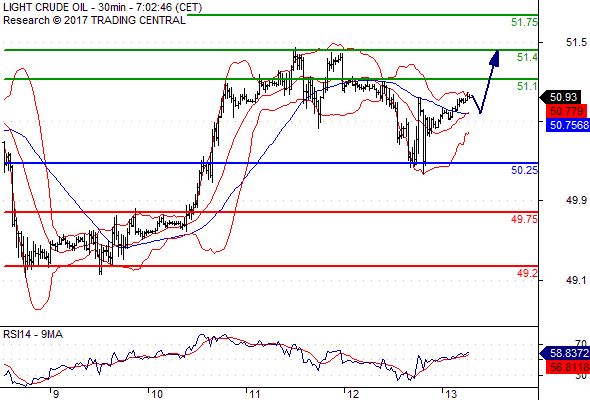Click the RSI14 - 9MA indicator title
This screenshot has height=400, width=590.
pos(33,334)
